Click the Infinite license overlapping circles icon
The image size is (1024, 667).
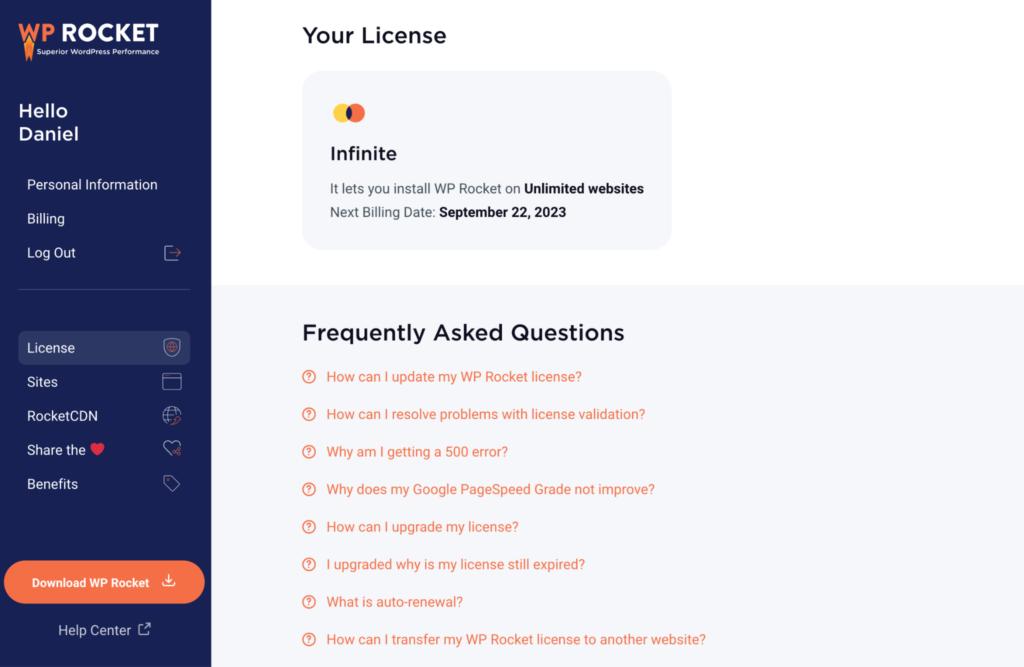pos(349,113)
